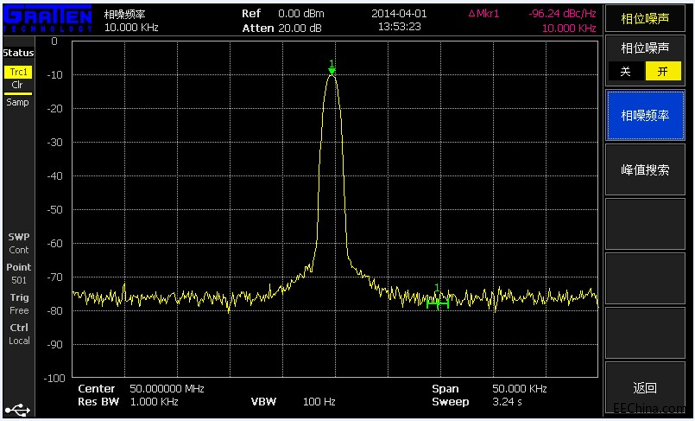Click the 13:53:23 time display
The height and width of the screenshot is (421, 695).
coord(399,27)
